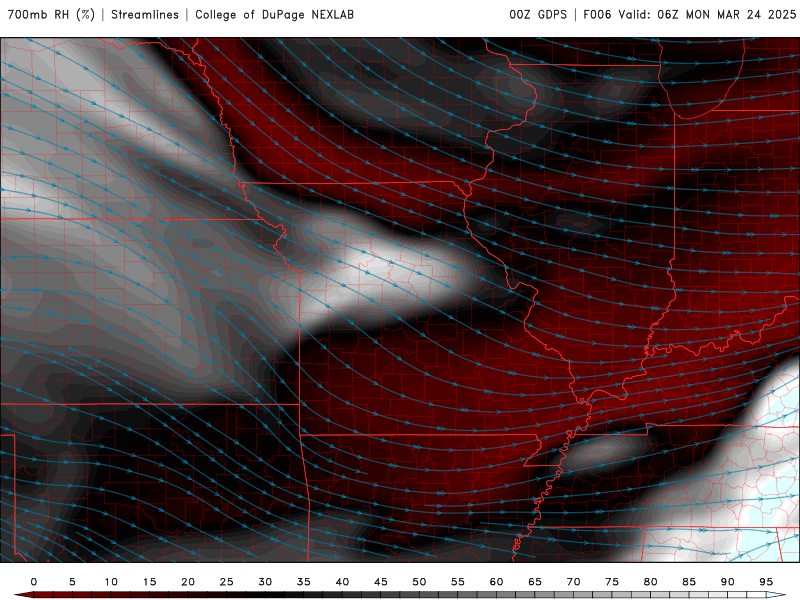800x600 pixels.
Task: Click the "F006" forecast hour text
Action: (x=597, y=14)
